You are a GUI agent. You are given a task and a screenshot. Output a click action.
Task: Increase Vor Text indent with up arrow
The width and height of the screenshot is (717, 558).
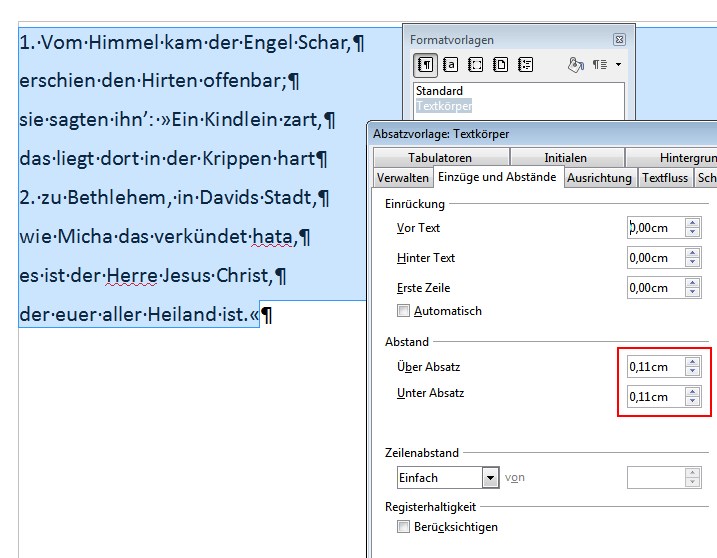coord(693,223)
